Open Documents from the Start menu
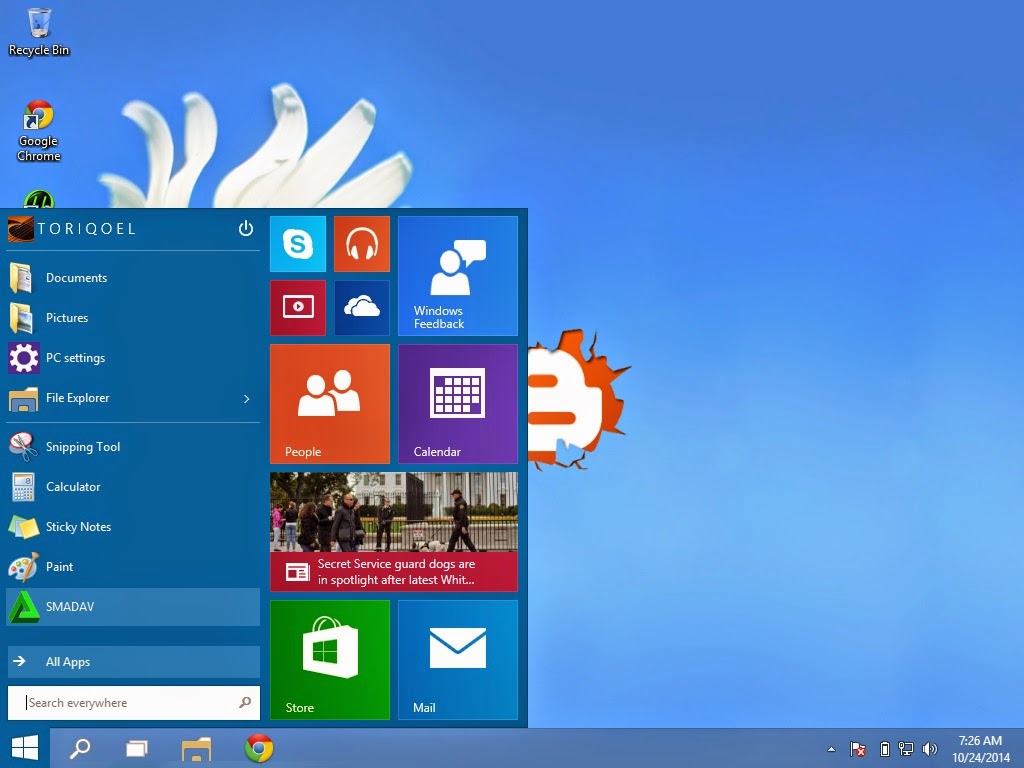The image size is (1024, 768). (77, 278)
